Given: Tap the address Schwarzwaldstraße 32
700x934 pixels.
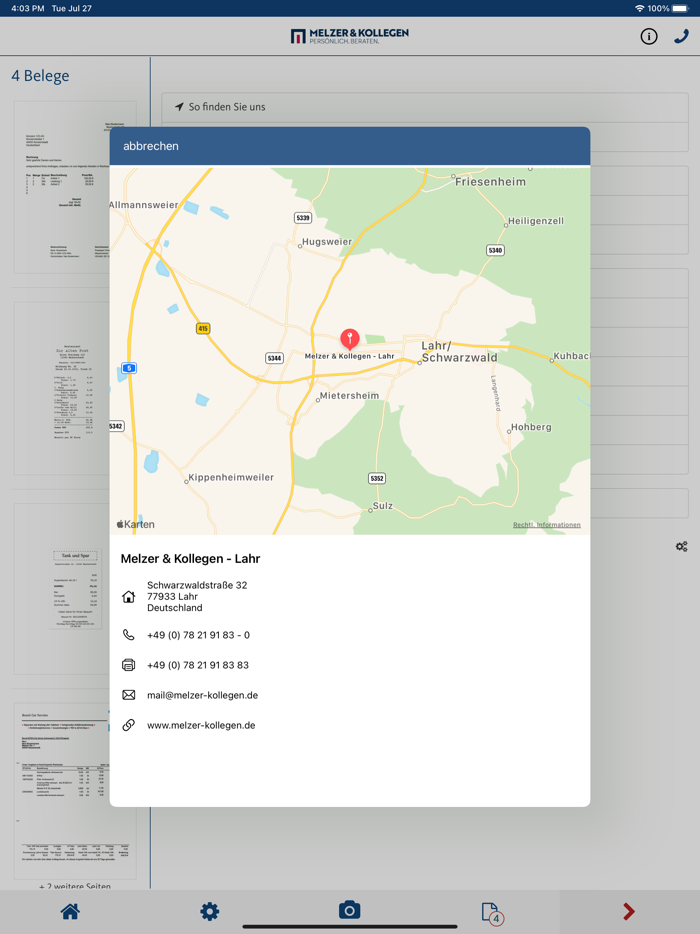Looking at the screenshot, I should 197,585.
